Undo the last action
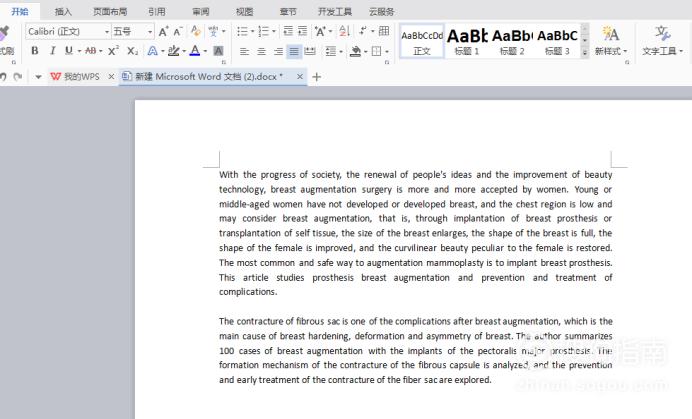Screen dimensions: 692x419 [x=3, y=77]
